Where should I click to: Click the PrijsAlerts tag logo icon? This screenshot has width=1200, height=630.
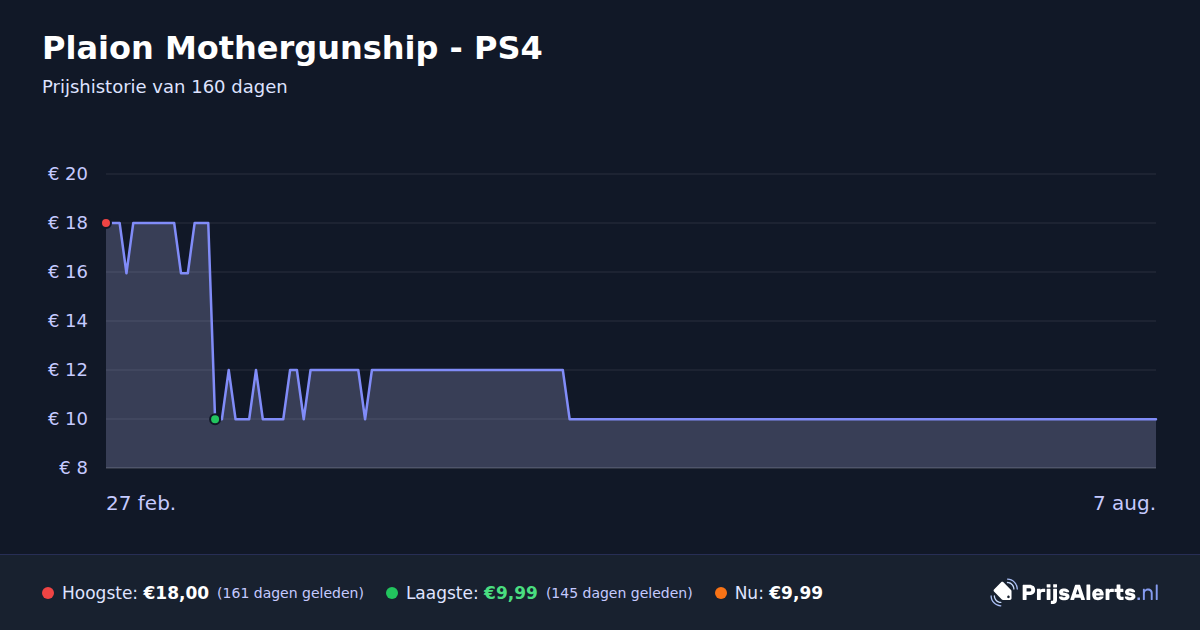click(x=1003, y=593)
